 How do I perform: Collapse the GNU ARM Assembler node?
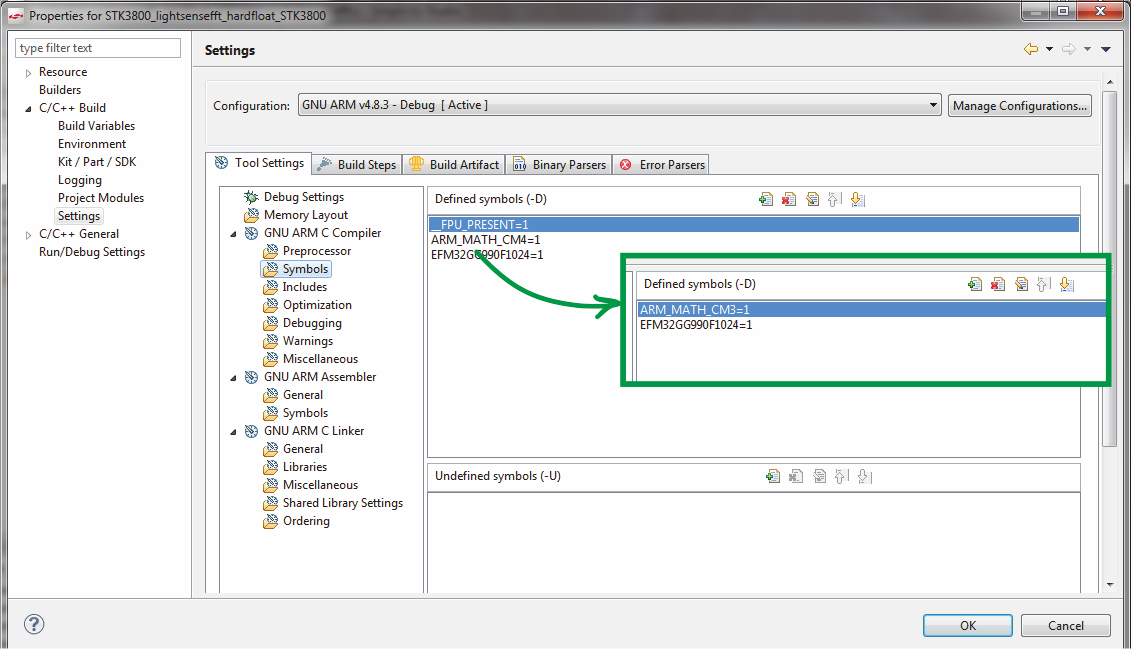[233, 379]
